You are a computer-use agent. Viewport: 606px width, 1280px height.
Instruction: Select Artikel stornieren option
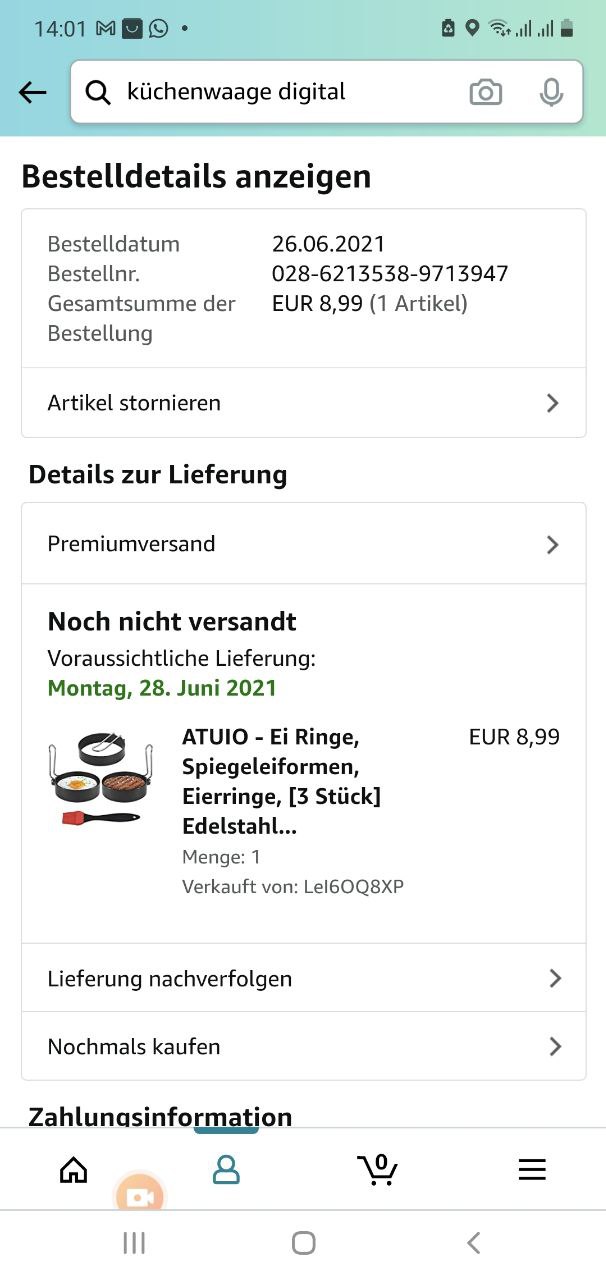pos(134,403)
